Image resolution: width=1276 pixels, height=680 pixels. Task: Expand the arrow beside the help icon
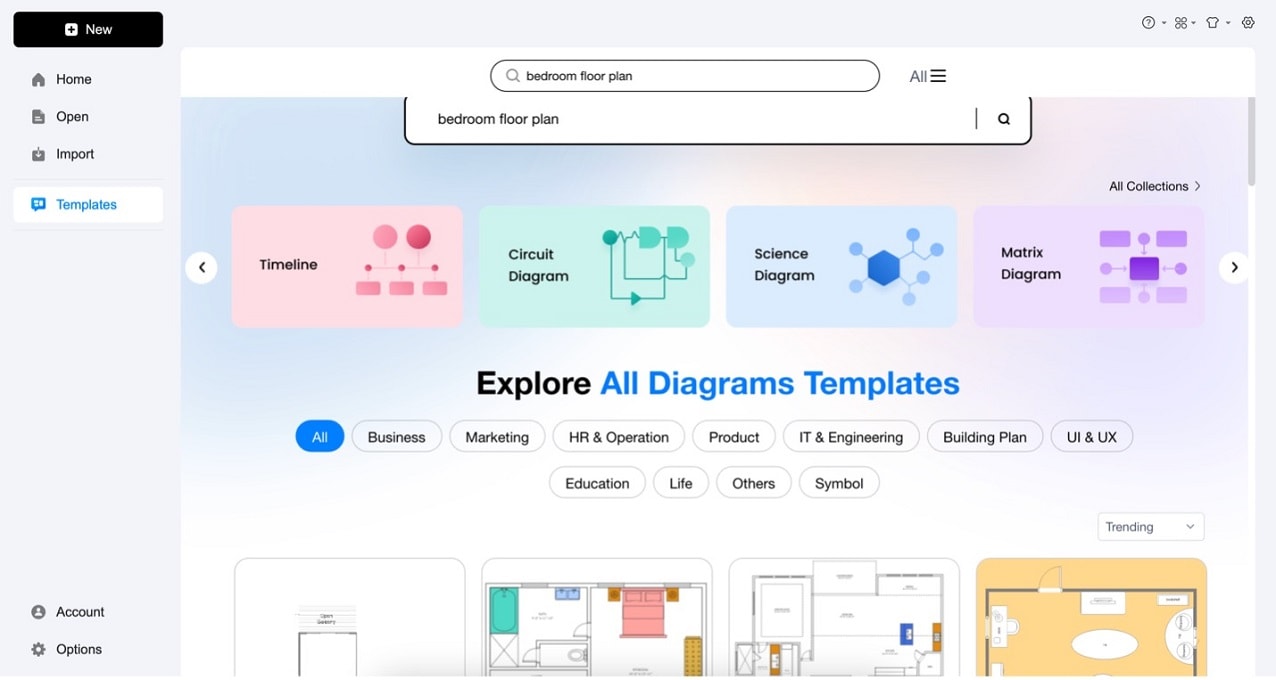1163,23
